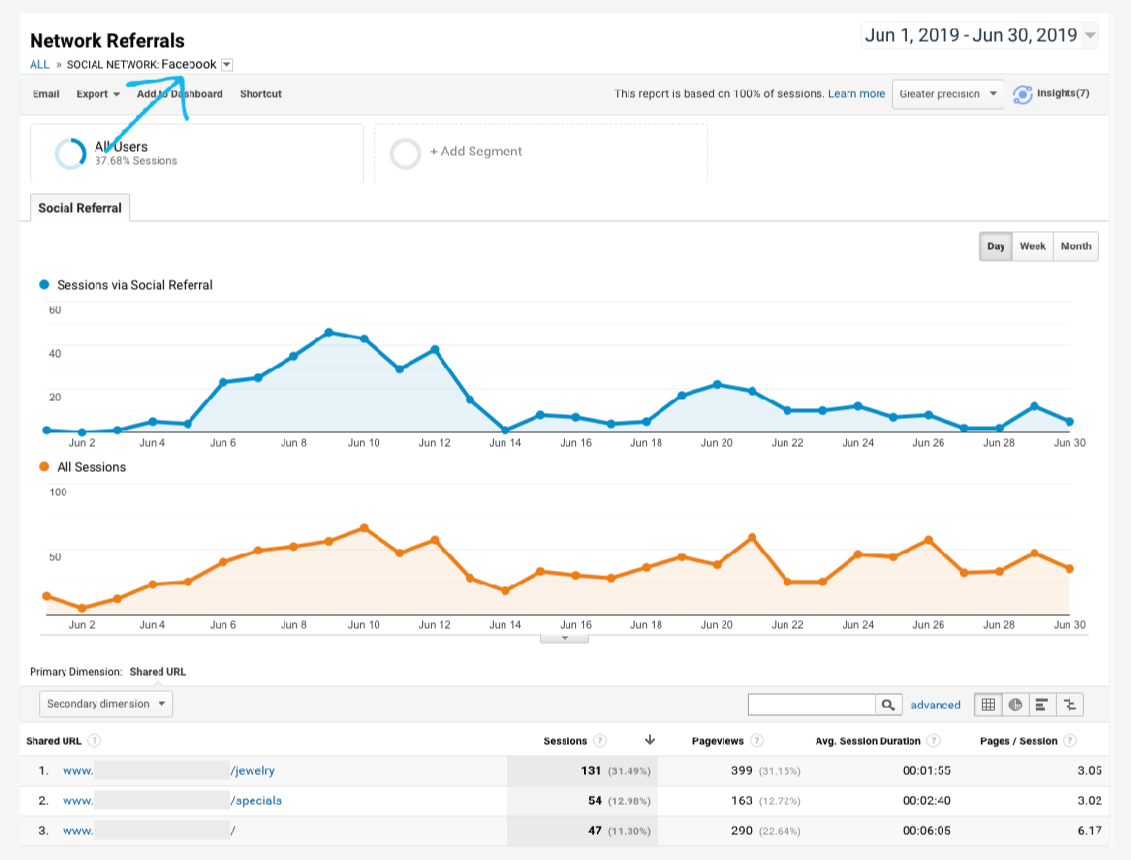1131x860 pixels.
Task: Toggle the graph to Month view
Action: tap(1075, 246)
